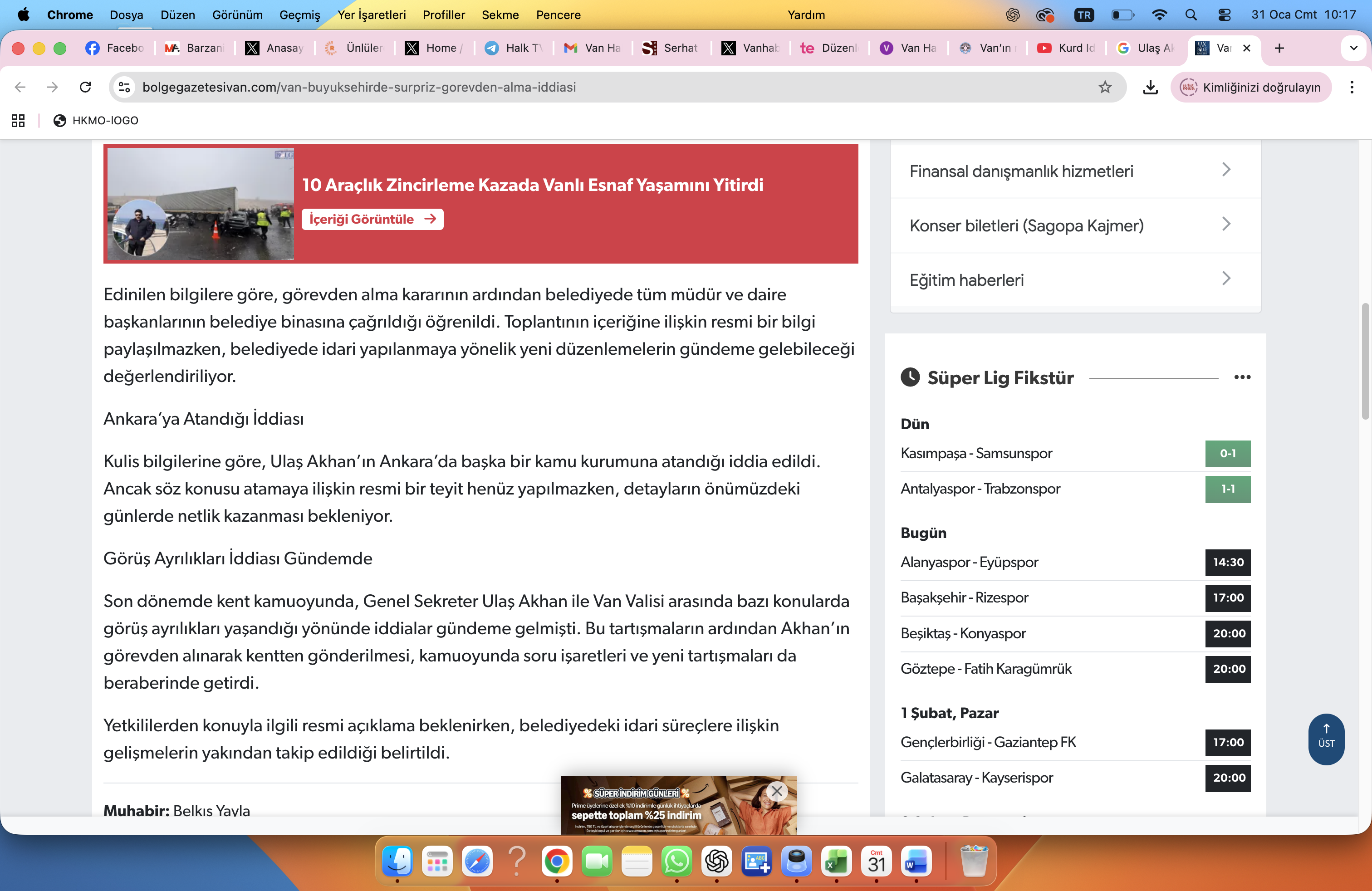Click the bookmark star icon in address bar
Screen dimensions: 1372x891
click(x=1104, y=87)
